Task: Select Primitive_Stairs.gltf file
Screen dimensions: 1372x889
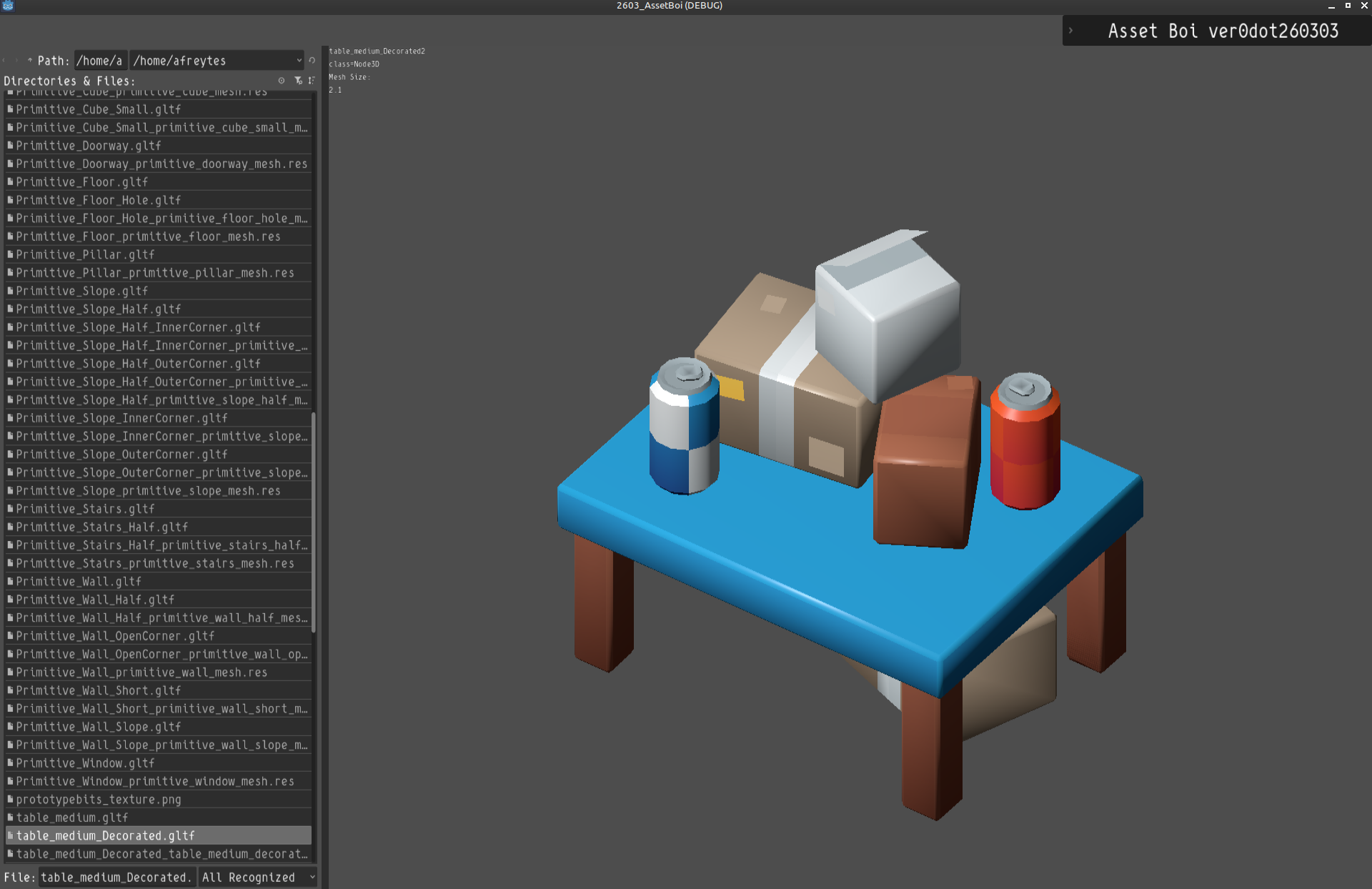Action: coord(85,509)
